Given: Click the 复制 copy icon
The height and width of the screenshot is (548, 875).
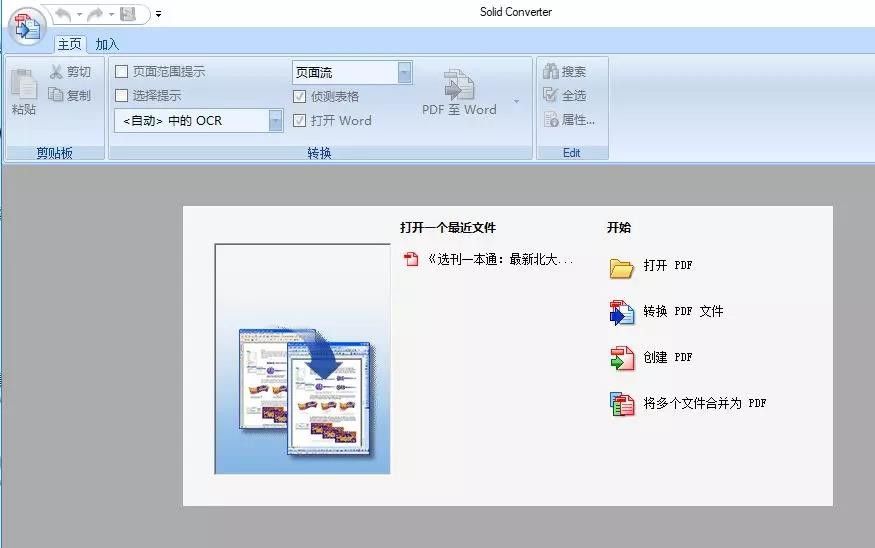Looking at the screenshot, I should [56, 95].
